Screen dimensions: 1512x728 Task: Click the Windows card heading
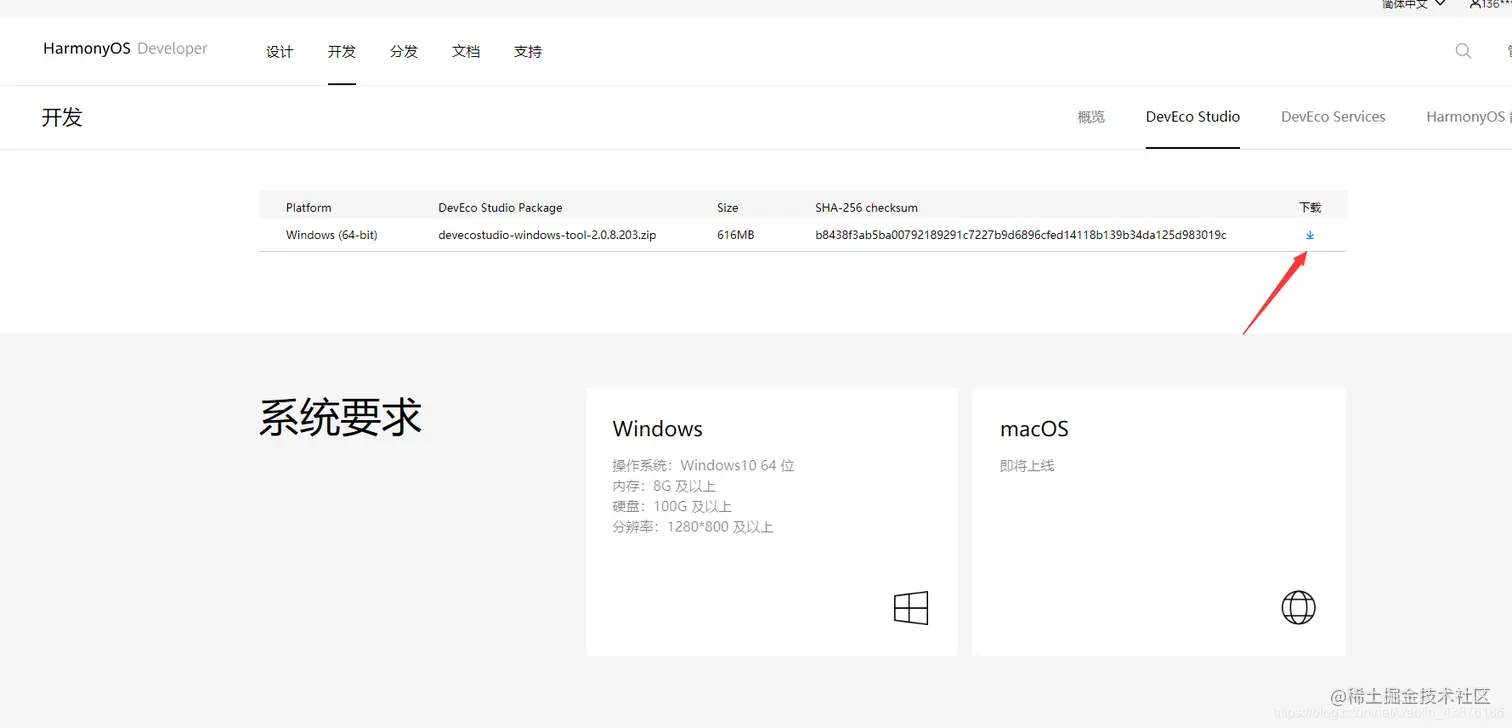tap(657, 429)
